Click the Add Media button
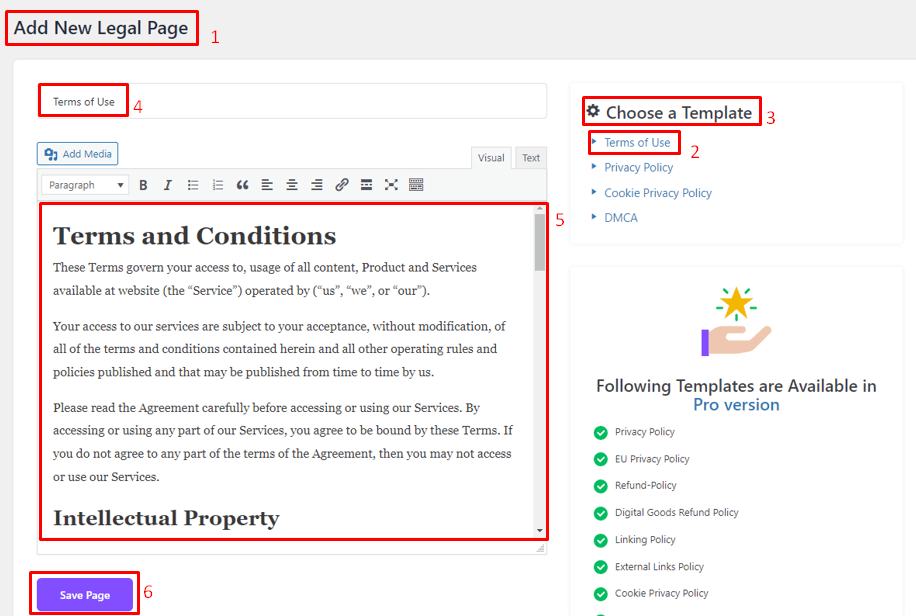The image size is (916, 616). pyautogui.click(x=78, y=154)
